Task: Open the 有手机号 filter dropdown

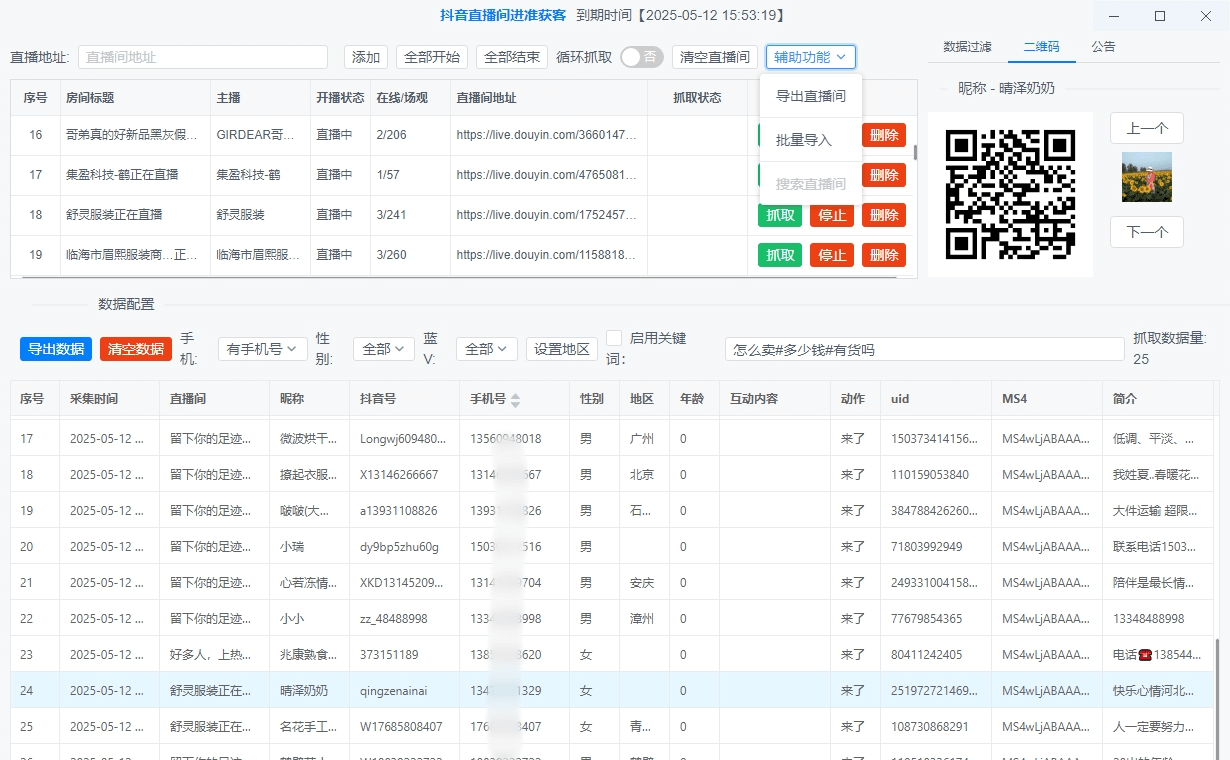Action: pos(261,348)
